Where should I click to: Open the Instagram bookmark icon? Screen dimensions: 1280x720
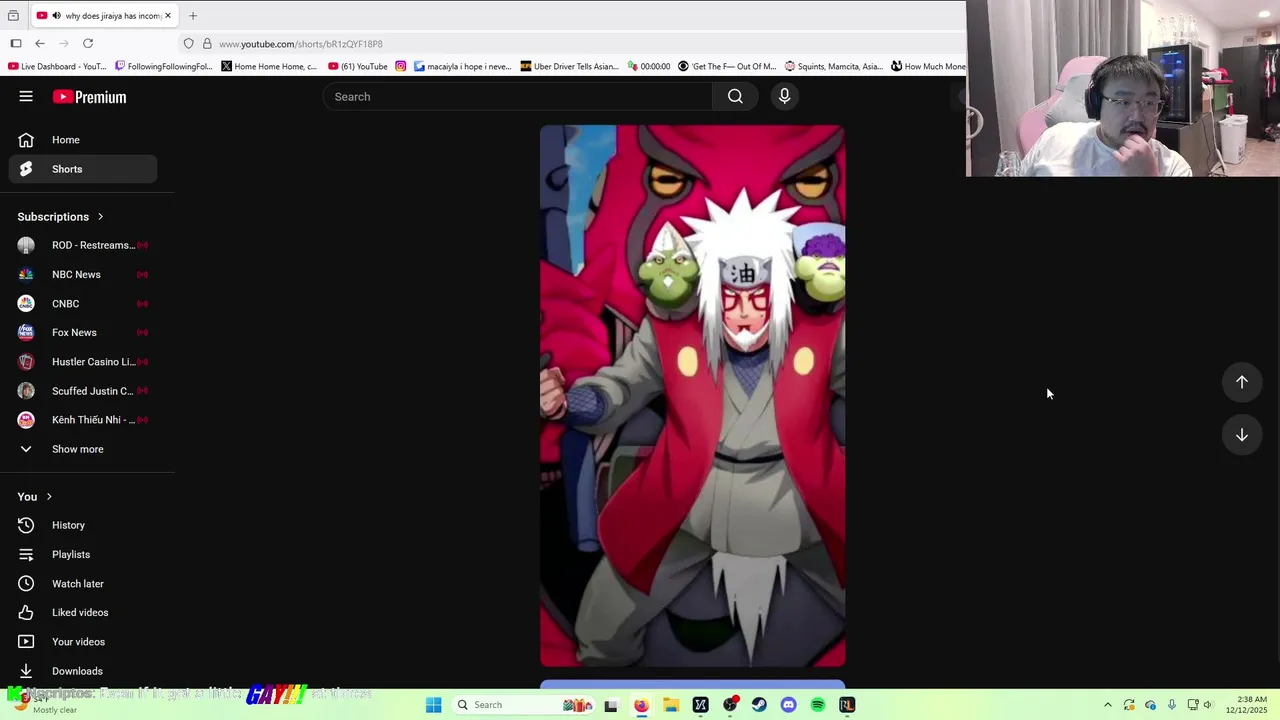401,67
